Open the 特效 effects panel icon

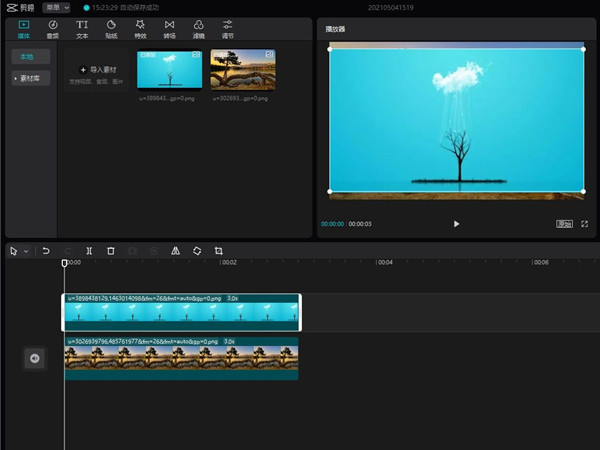point(140,27)
